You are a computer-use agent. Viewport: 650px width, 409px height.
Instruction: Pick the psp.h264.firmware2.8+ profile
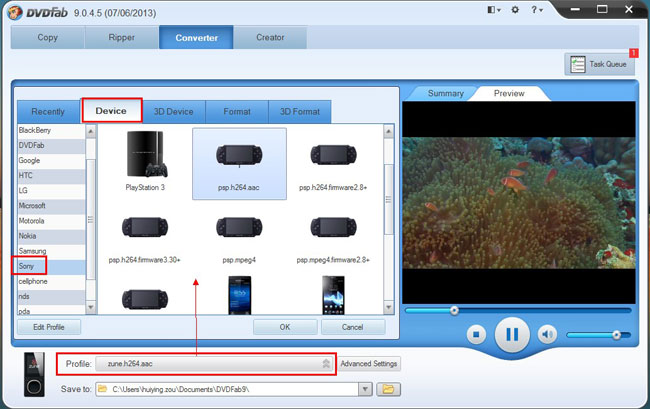333,164
